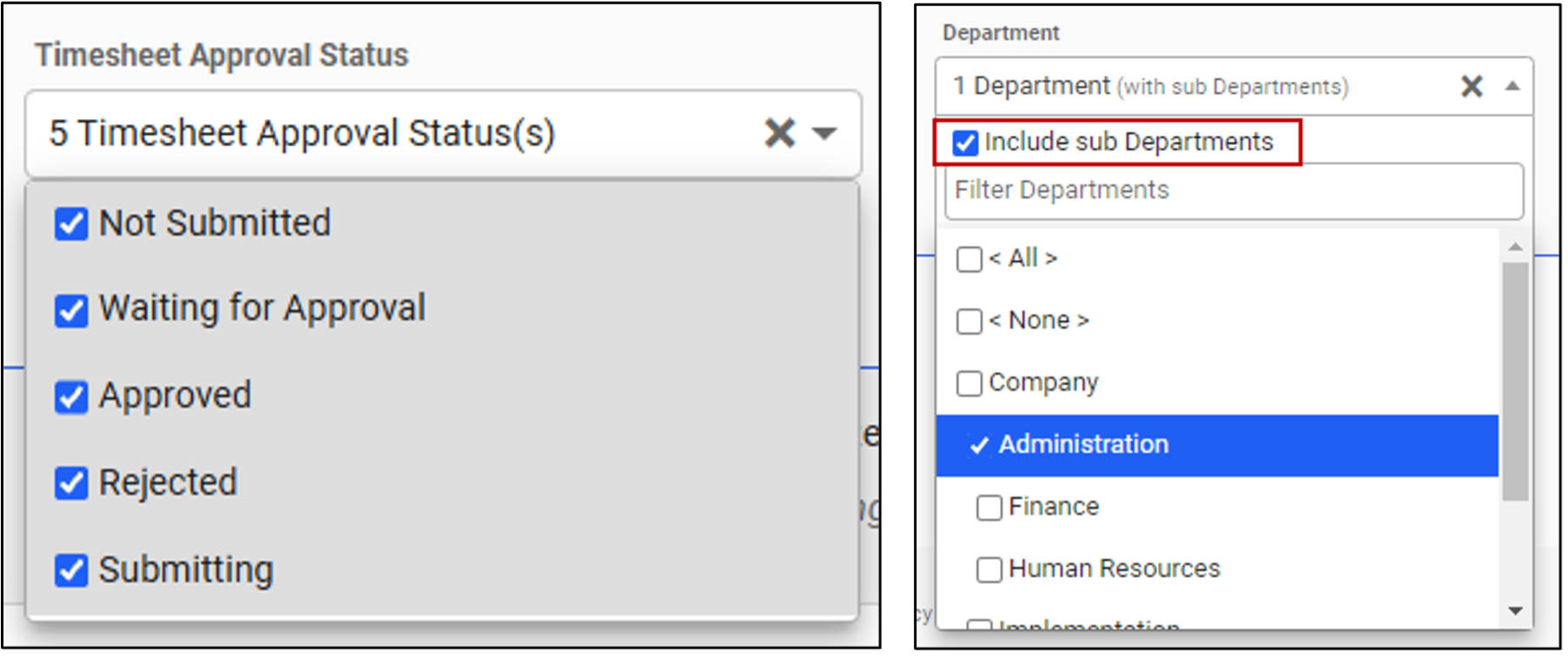Click the department list scrollbar thumb
This screenshot has height=657, width=1568.
pos(1515,381)
